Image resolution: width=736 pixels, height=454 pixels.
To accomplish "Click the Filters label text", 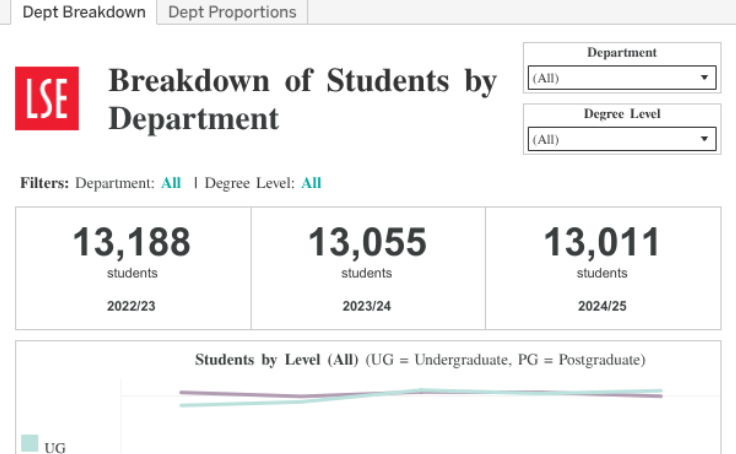I will pos(45,183).
